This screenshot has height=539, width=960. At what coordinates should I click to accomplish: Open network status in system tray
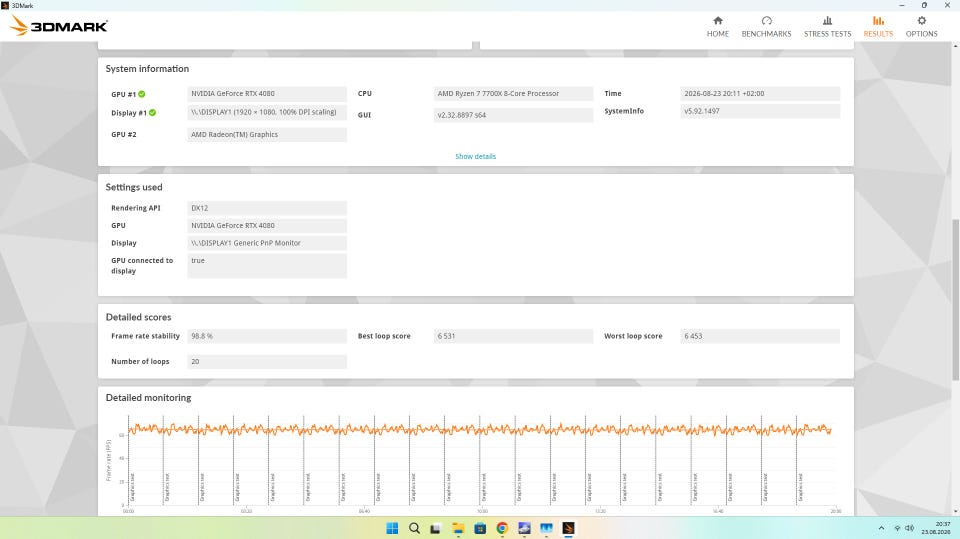pos(898,528)
